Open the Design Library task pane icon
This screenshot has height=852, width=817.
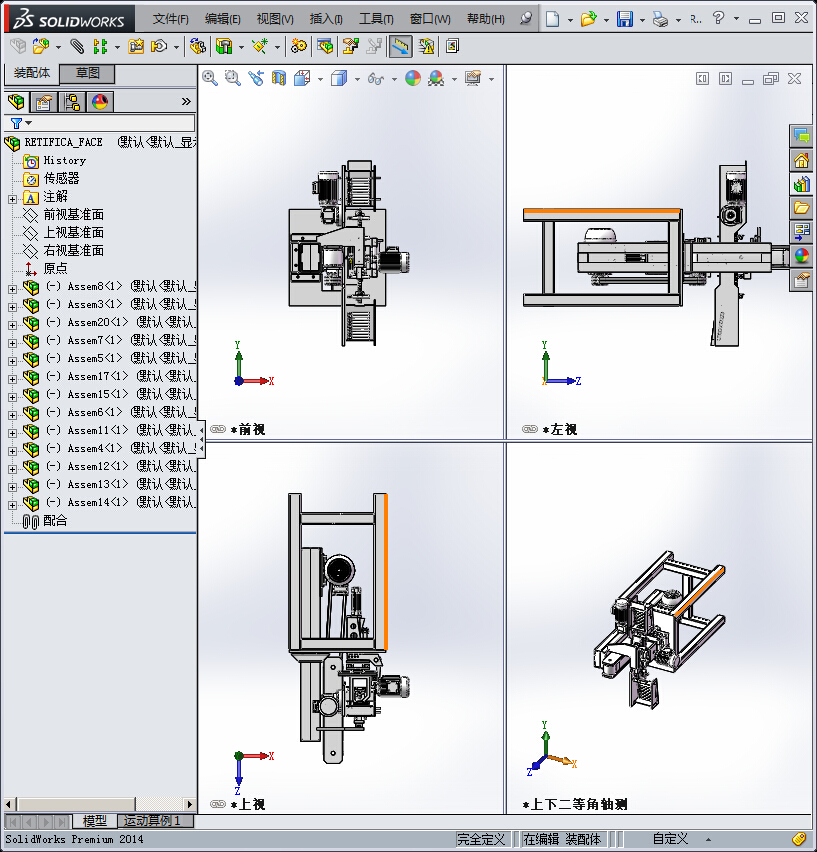click(801, 184)
